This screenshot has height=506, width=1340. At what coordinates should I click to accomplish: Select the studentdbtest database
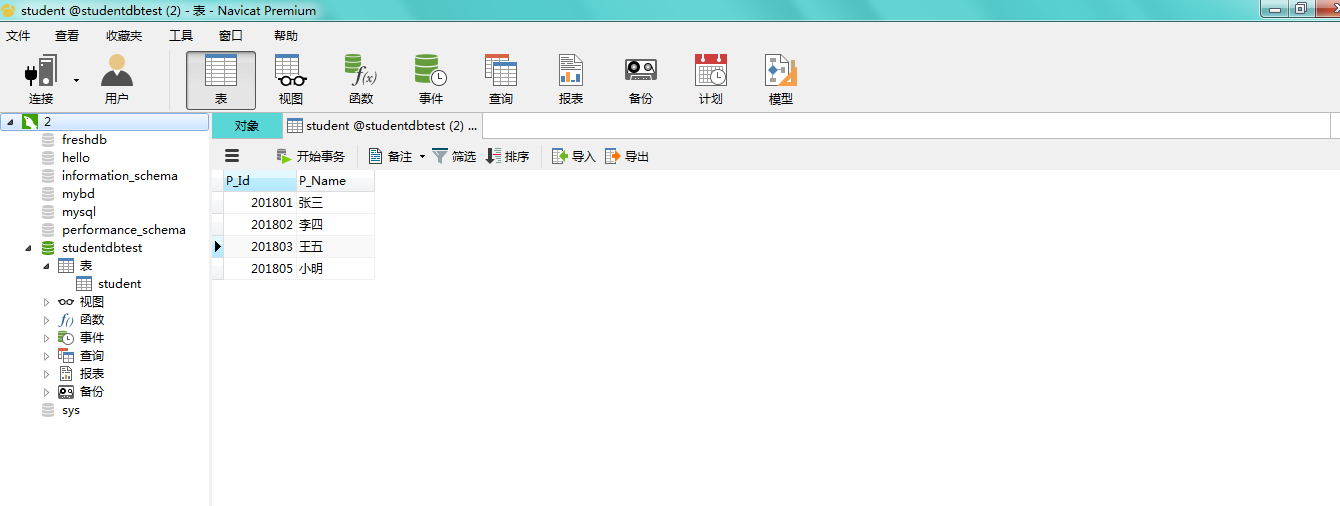pos(102,248)
